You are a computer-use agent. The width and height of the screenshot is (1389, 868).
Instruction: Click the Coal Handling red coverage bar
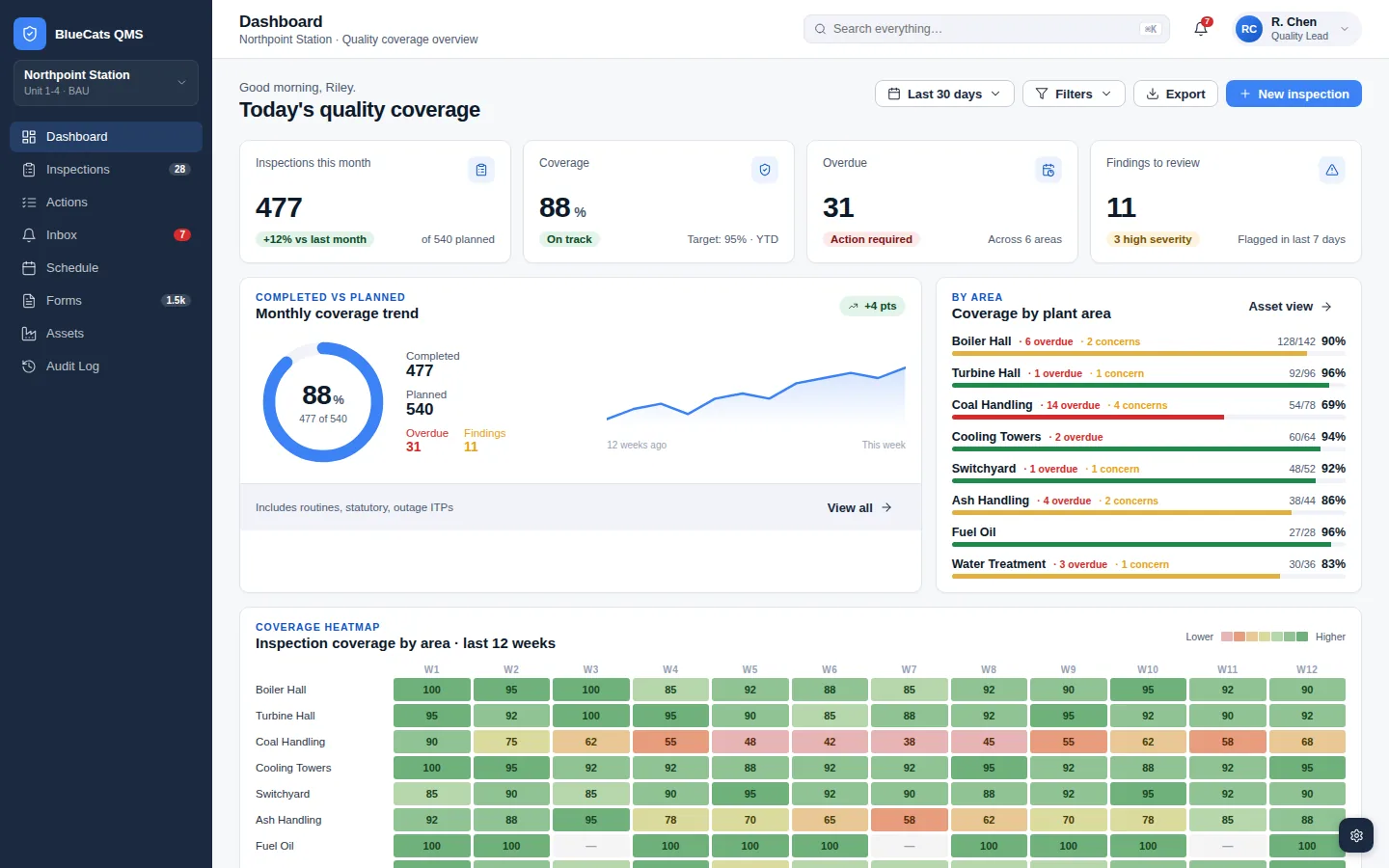[x=1088, y=418]
